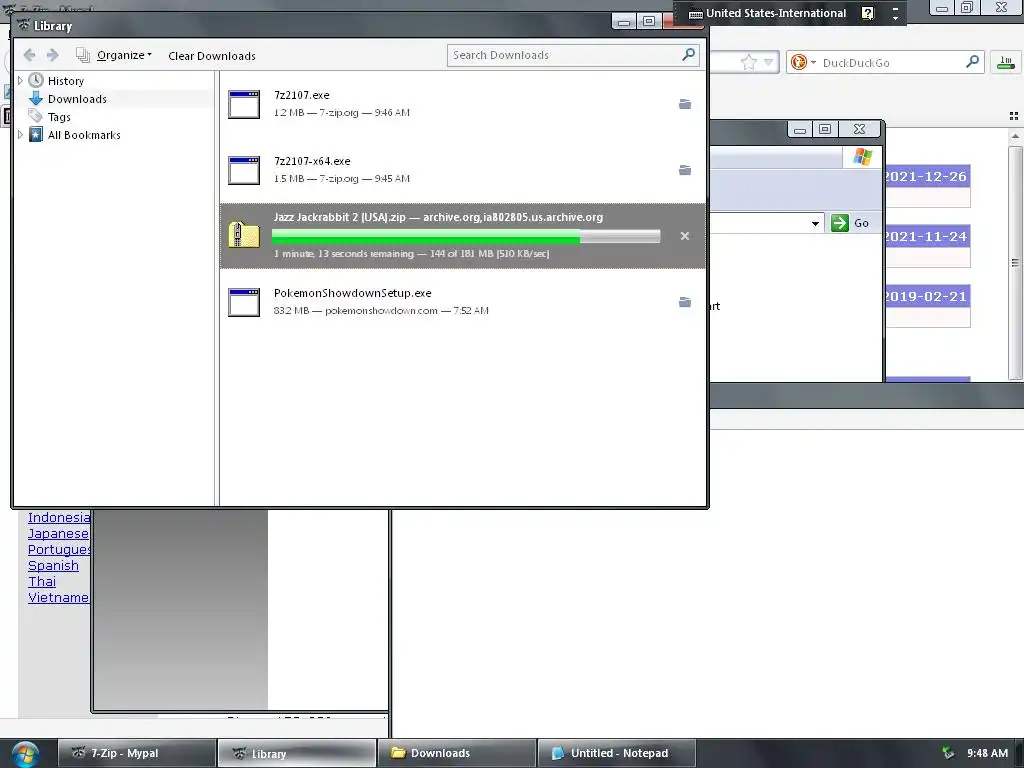This screenshot has width=1024, height=768.
Task: Switch to Library taskbar window
Action: pyautogui.click(x=297, y=754)
